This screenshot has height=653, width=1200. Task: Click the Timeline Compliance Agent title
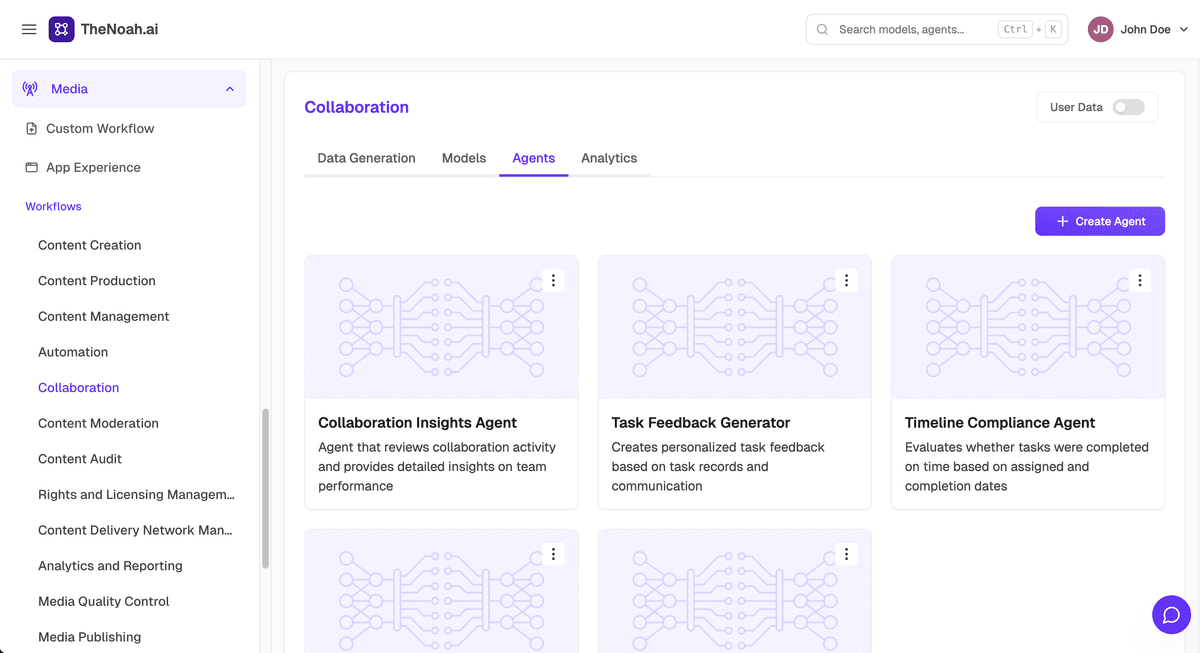1000,423
